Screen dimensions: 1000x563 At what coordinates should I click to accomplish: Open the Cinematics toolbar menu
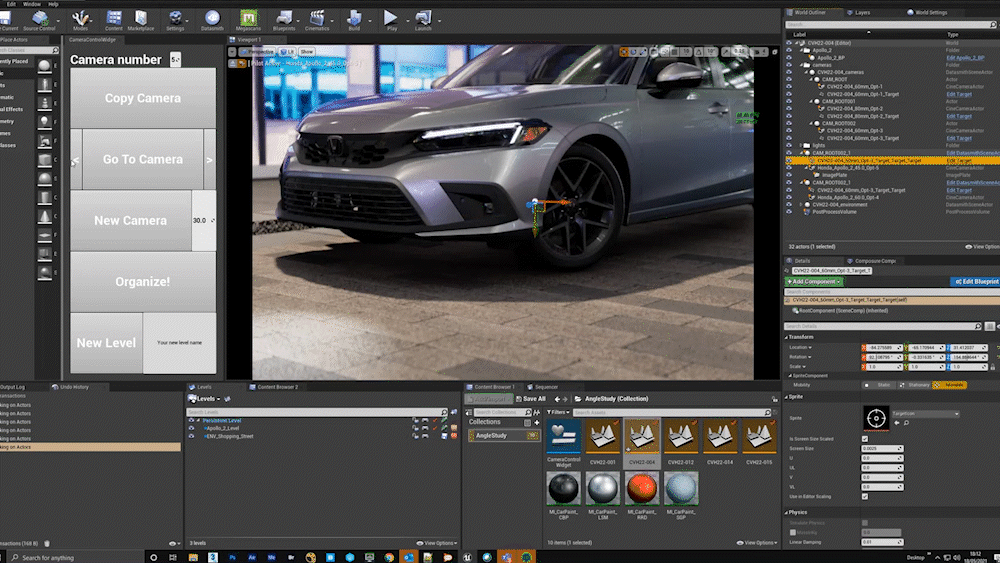click(318, 19)
